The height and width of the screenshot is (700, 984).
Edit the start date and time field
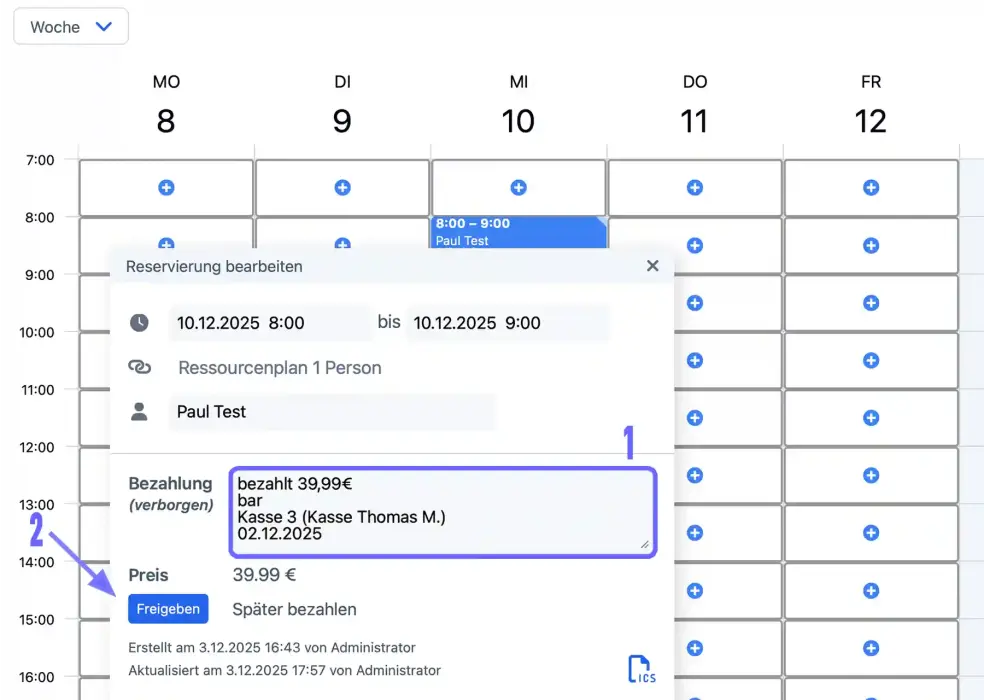pyautogui.click(x=268, y=323)
